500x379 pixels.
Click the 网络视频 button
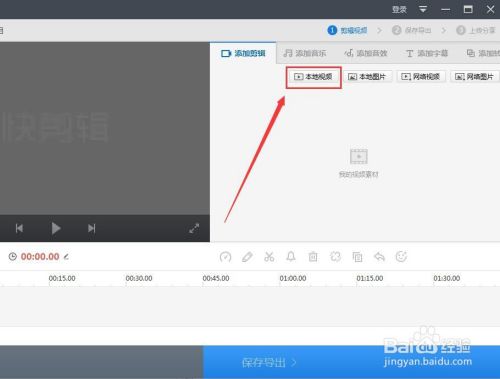421,77
